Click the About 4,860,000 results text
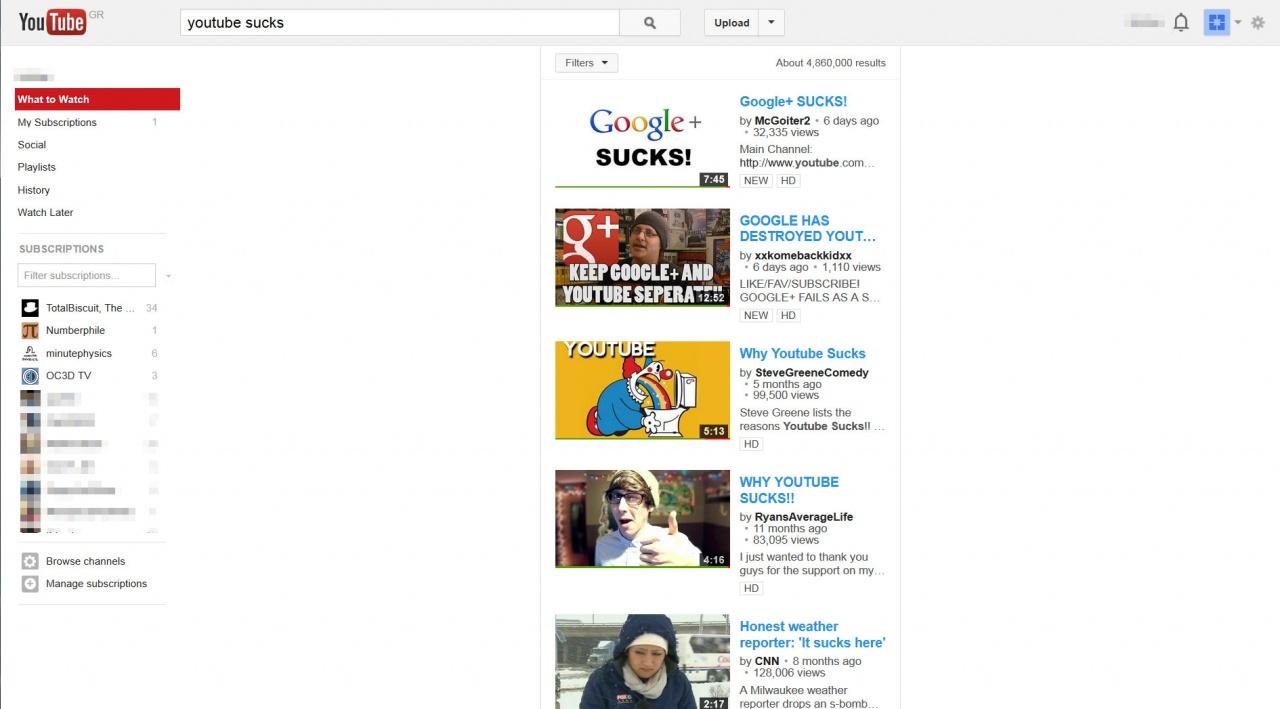 [830, 63]
